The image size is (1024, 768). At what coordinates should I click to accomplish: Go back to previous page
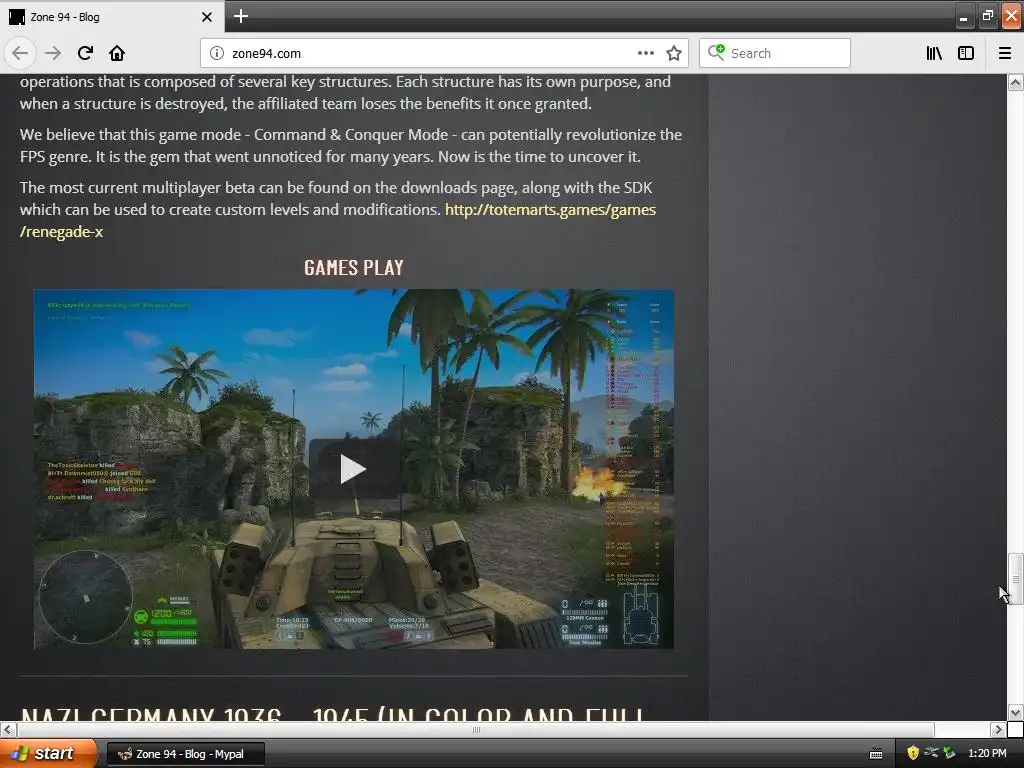(20, 53)
